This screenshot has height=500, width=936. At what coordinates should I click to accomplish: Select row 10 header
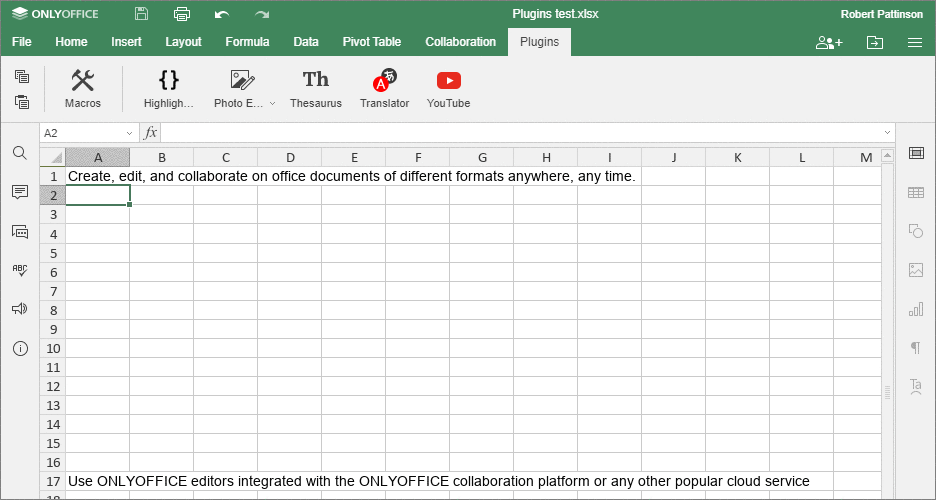[53, 348]
